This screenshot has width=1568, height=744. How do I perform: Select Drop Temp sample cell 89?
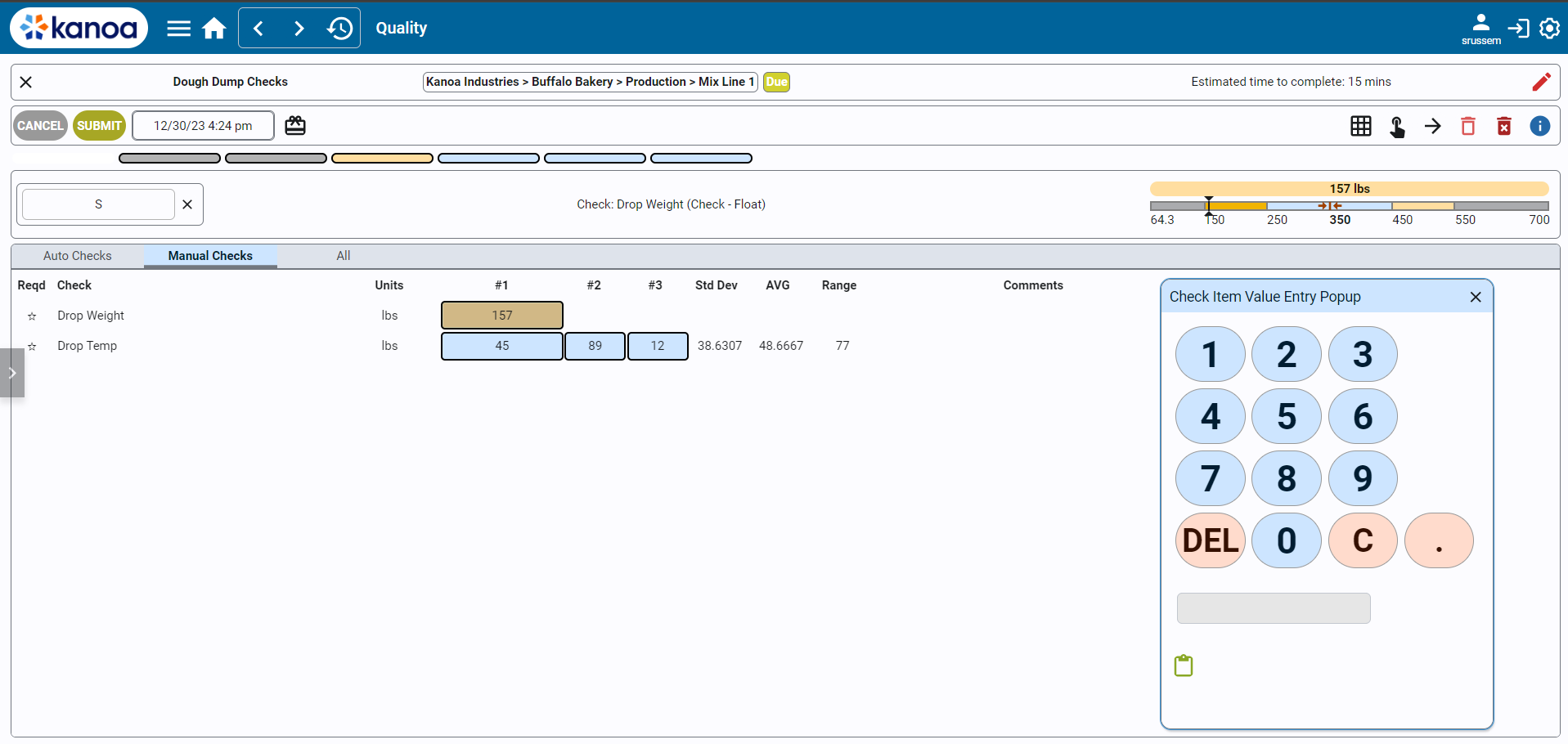tap(595, 346)
